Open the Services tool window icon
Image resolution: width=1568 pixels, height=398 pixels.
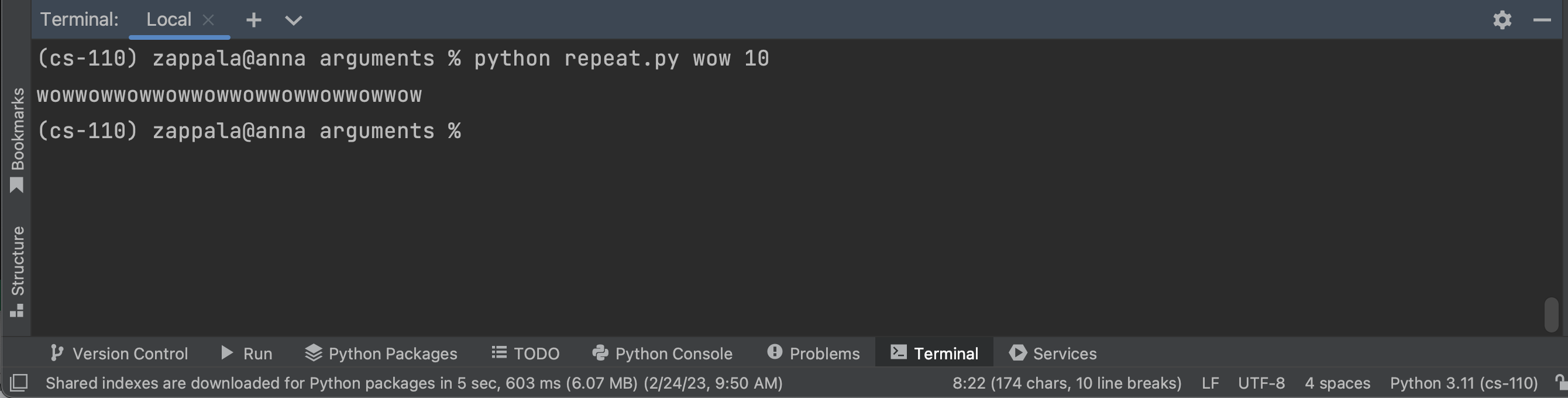pyautogui.click(x=1051, y=353)
